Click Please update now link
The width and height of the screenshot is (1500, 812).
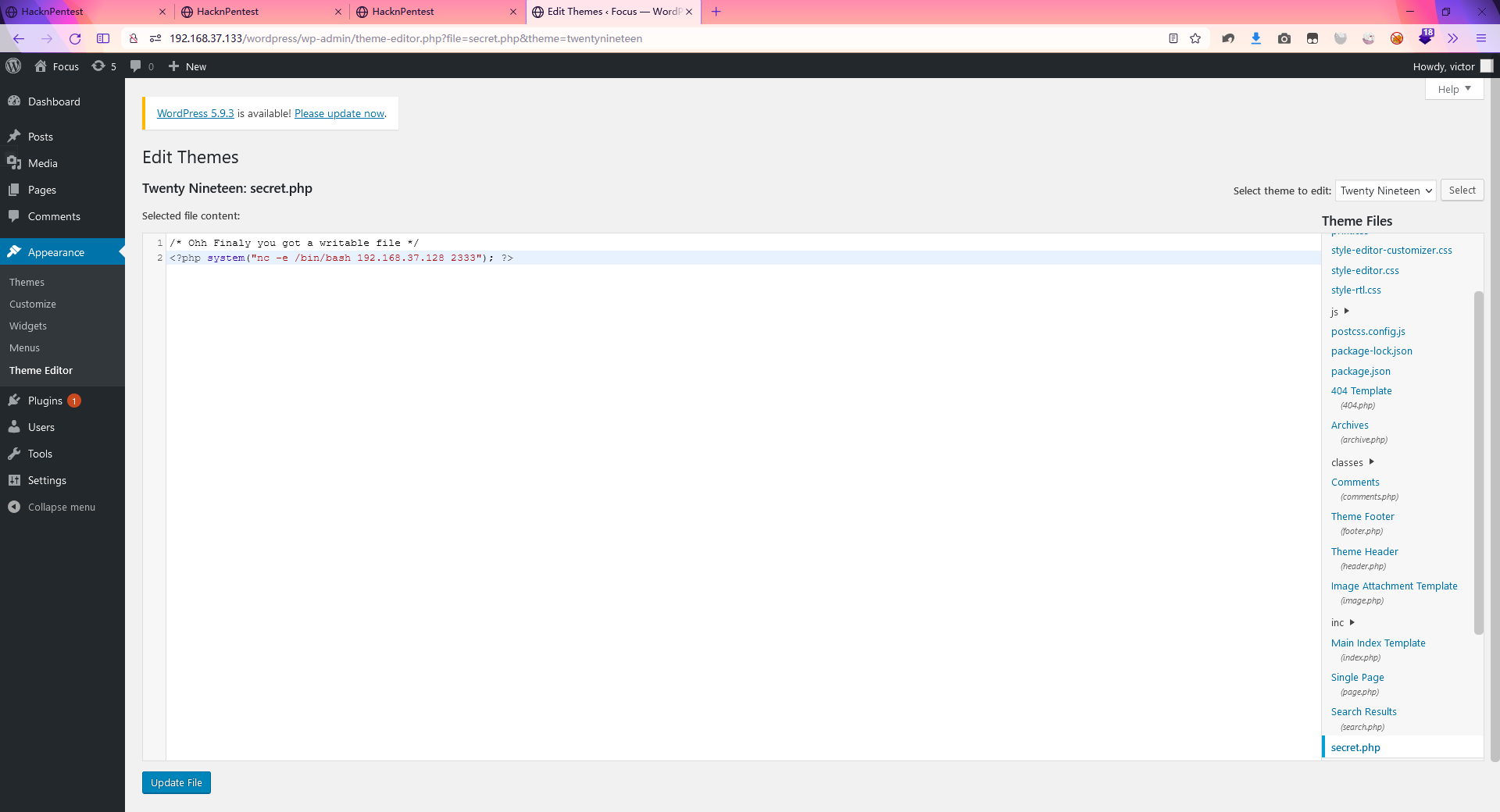tap(339, 113)
